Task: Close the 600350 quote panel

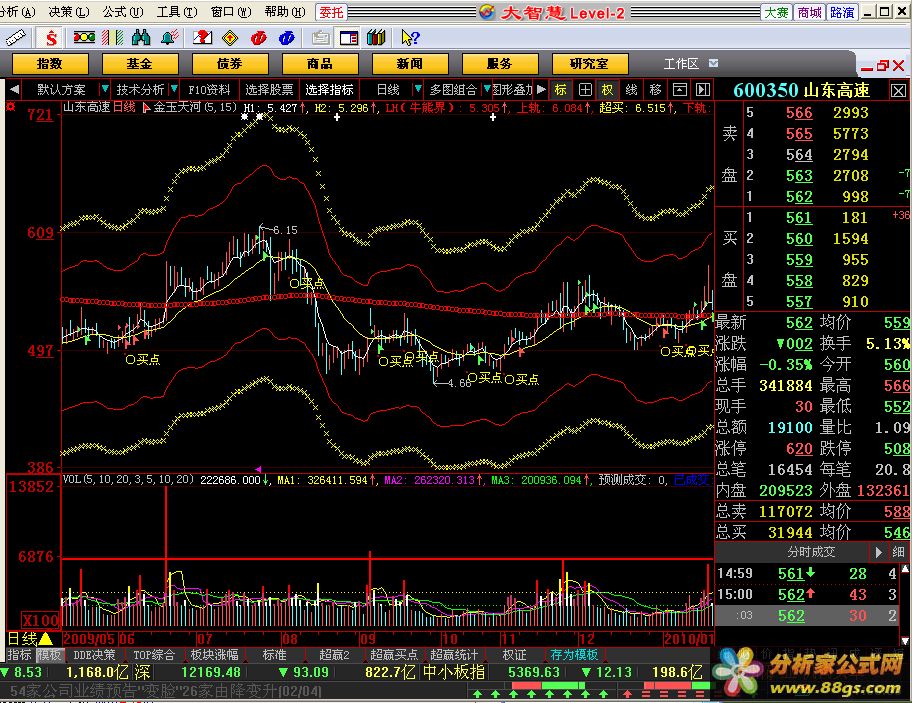Action: pos(899,91)
